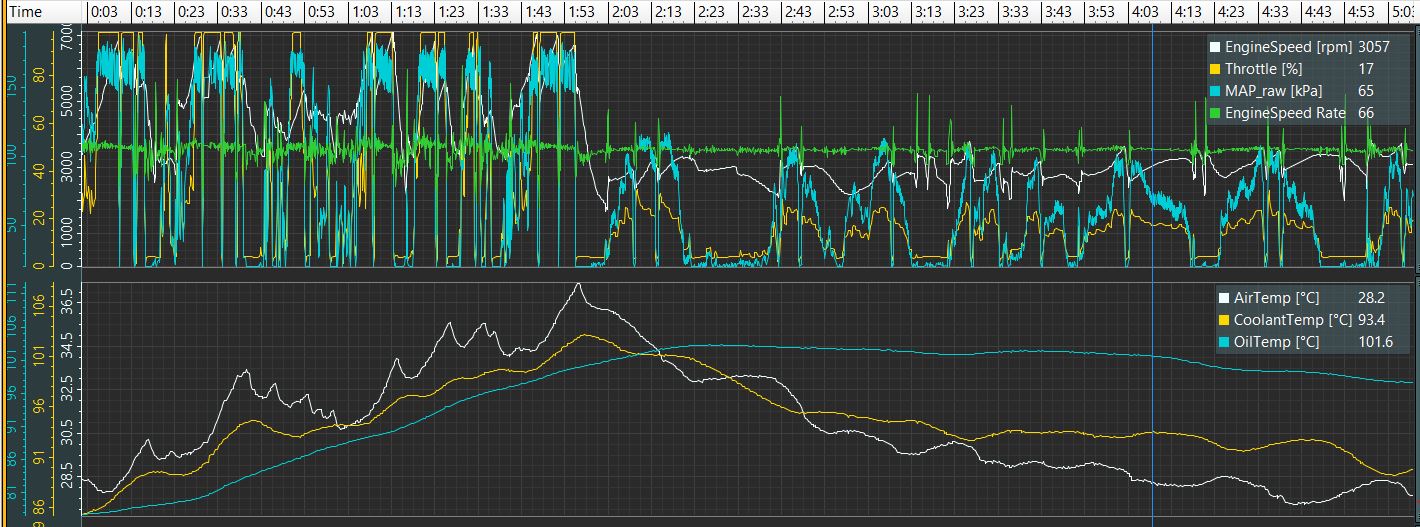The height and width of the screenshot is (527, 1420).
Task: Click the 28.5 air temperature axis label
Action: [66, 474]
